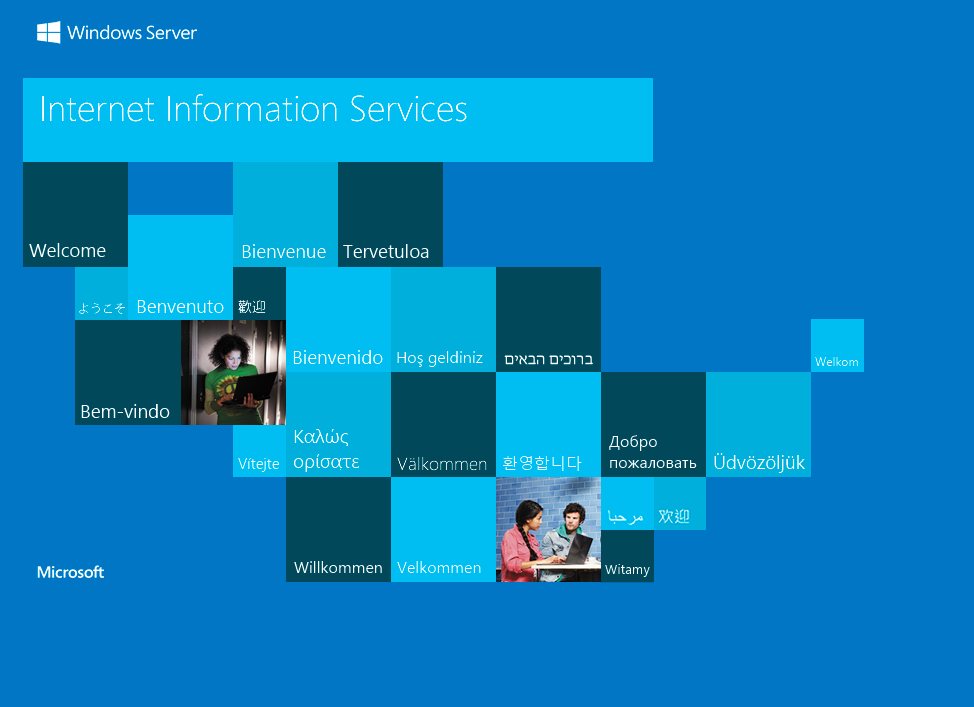
Task: Click the Üdvözöljük tile
Action: pos(758,425)
